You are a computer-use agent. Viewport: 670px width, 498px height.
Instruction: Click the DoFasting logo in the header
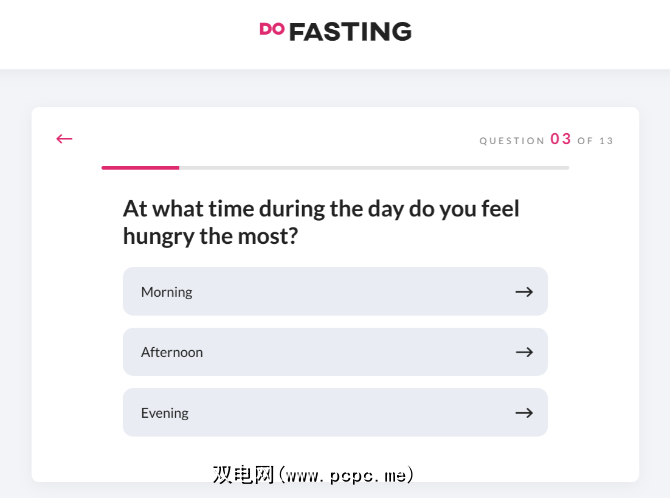pos(335,31)
